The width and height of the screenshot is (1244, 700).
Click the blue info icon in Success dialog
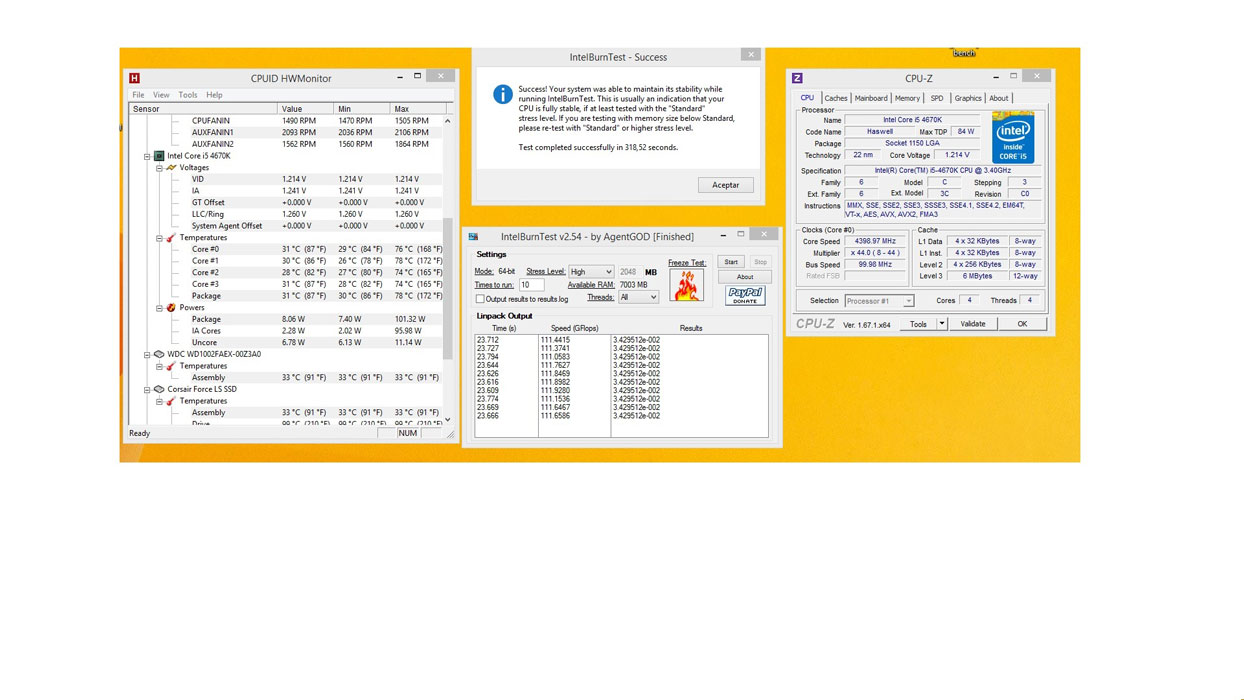[x=502, y=95]
